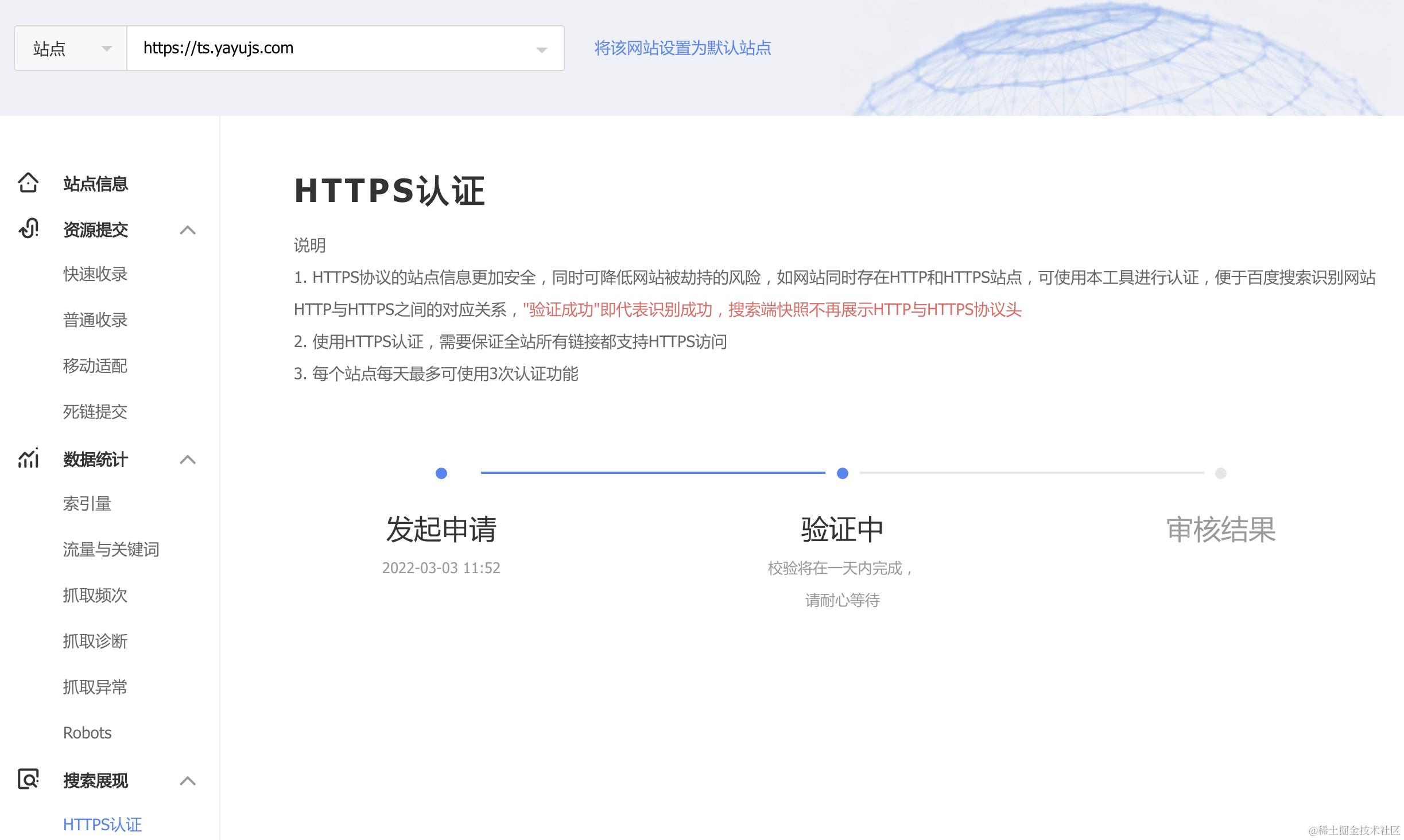Collapse the 数据统计 section chevron
Image resolution: width=1404 pixels, height=840 pixels.
tap(188, 460)
